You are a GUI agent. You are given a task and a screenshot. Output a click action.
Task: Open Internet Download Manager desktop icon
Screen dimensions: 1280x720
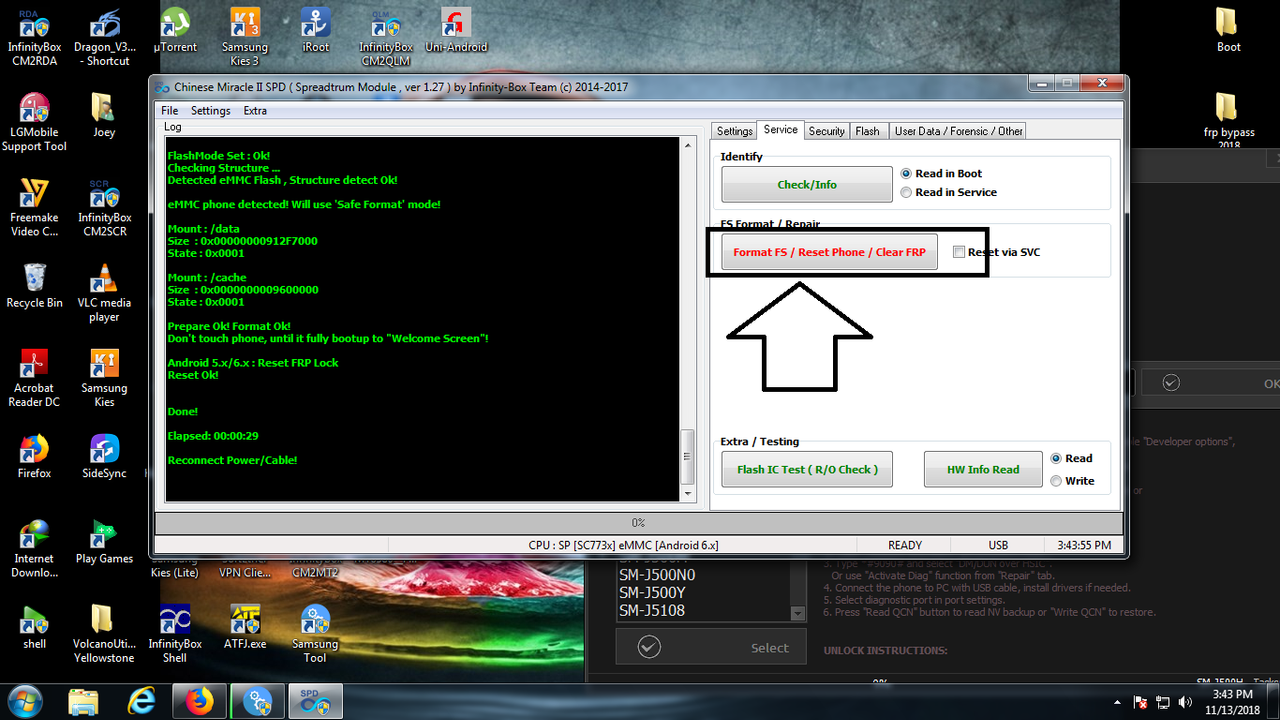point(34,549)
